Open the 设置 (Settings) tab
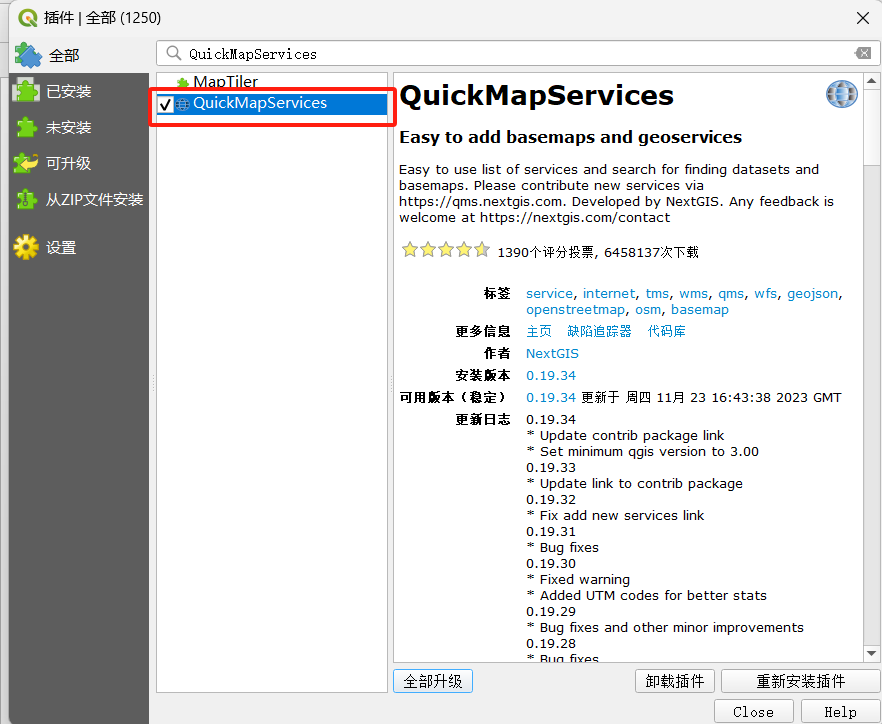 coord(79,248)
